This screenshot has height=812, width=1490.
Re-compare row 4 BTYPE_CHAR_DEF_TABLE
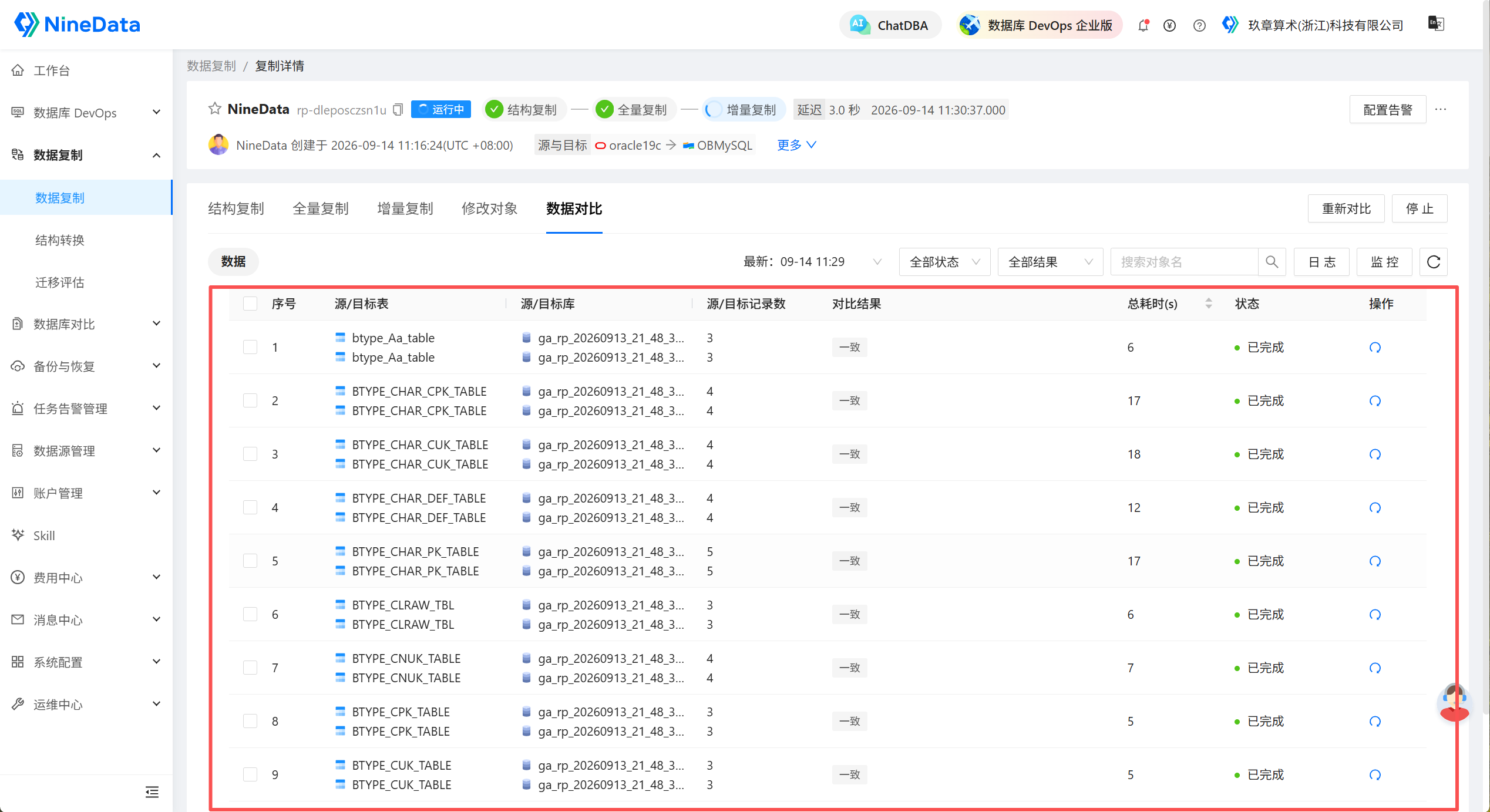(x=1375, y=508)
